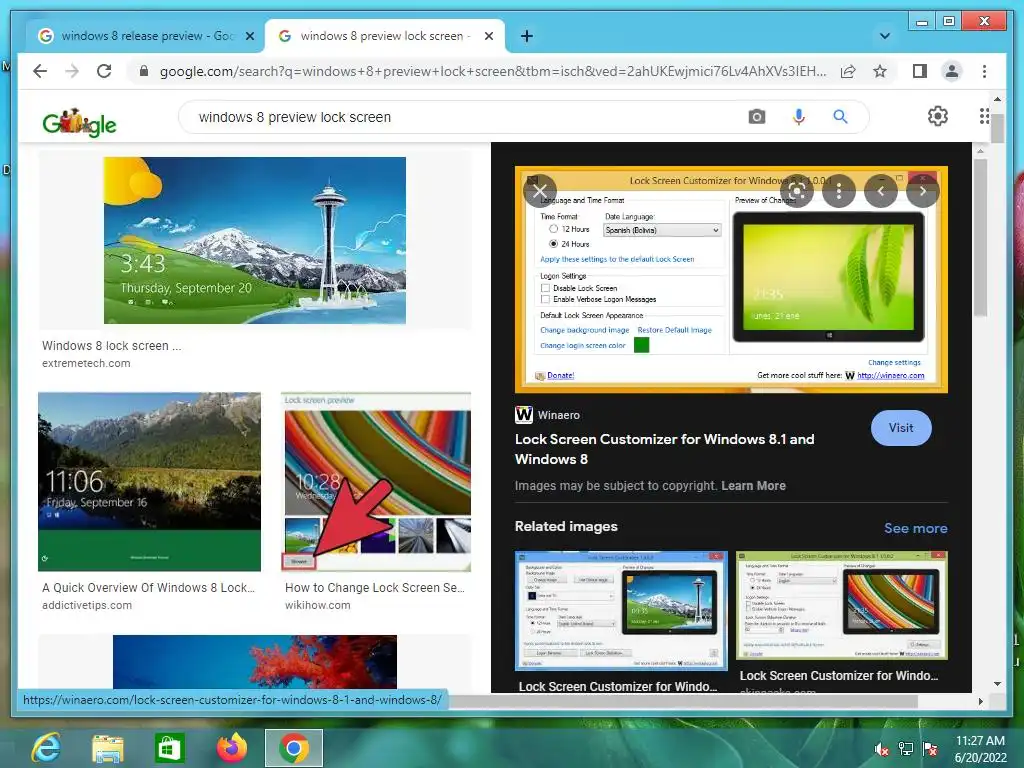This screenshot has height=768, width=1024.
Task: Open the wikiHow lock screen settings thumbnail
Action: [x=376, y=481]
